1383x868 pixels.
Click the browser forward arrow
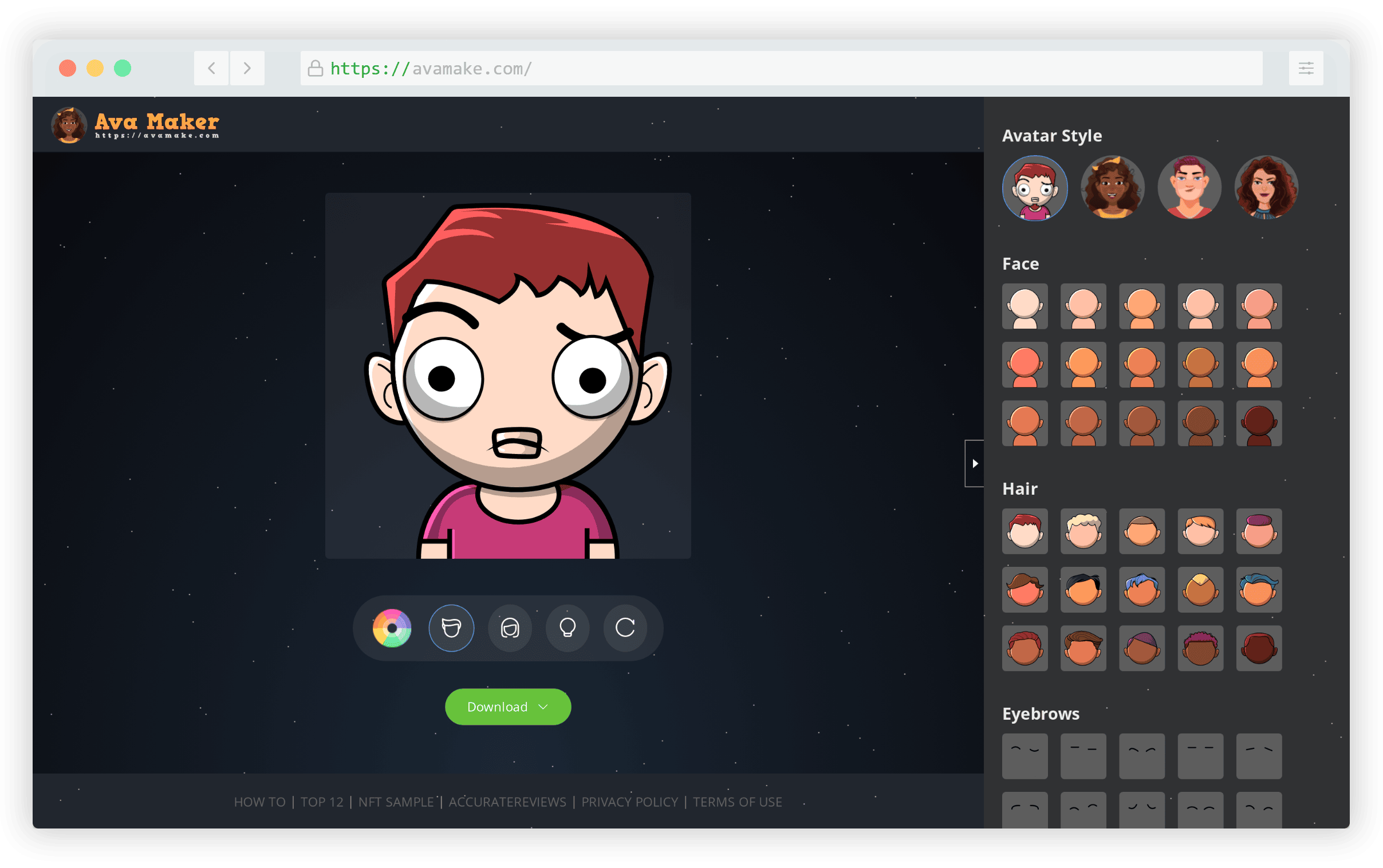[247, 68]
